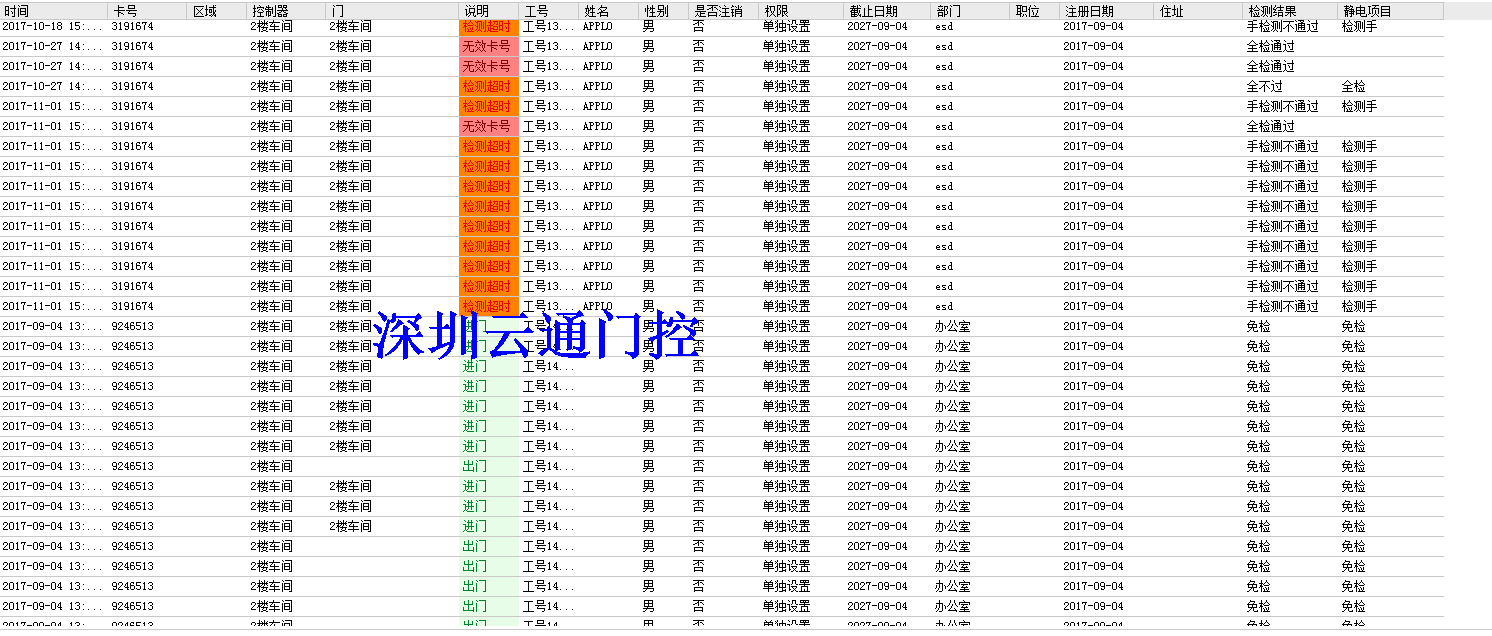Click the 控制器 column header
The width and height of the screenshot is (1492, 636).
click(285, 11)
